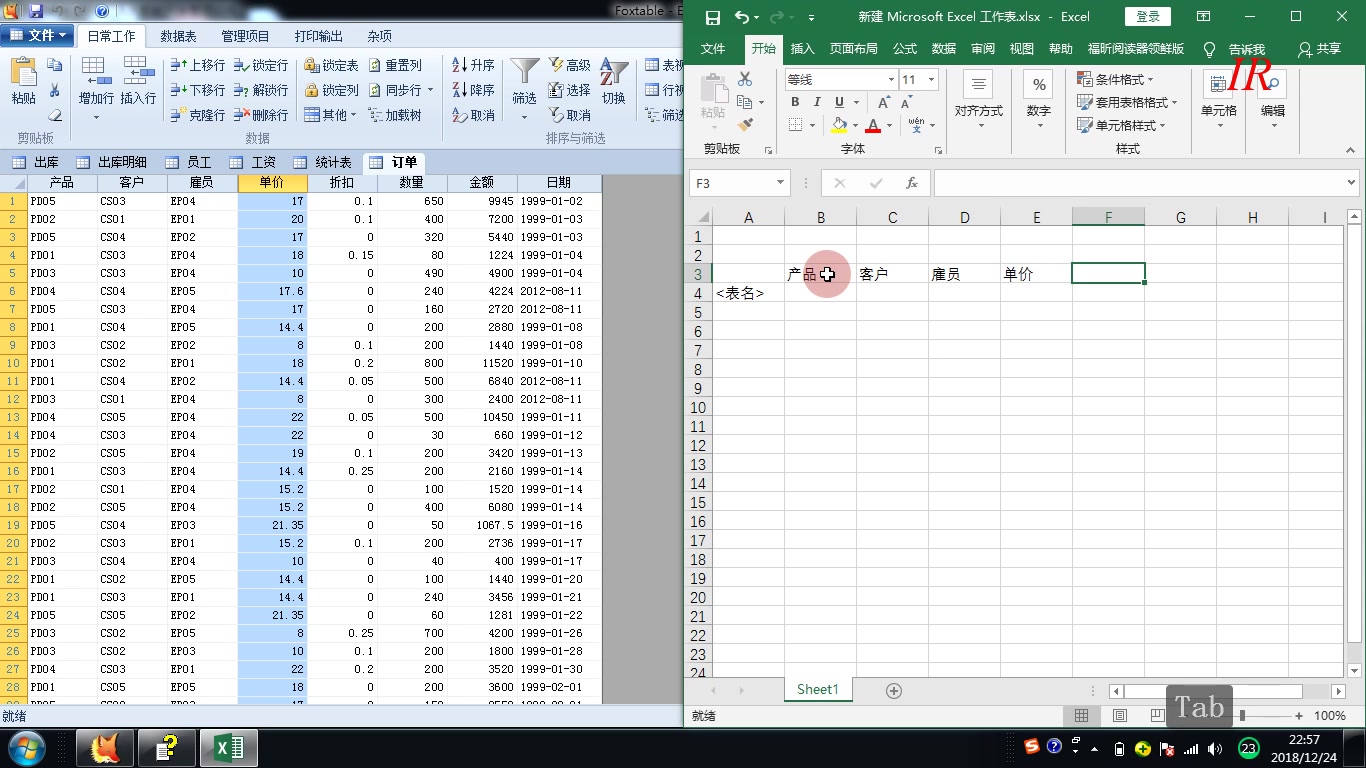
Task: Open 条件格式 conditional formatting dropdown
Action: (x=1115, y=79)
